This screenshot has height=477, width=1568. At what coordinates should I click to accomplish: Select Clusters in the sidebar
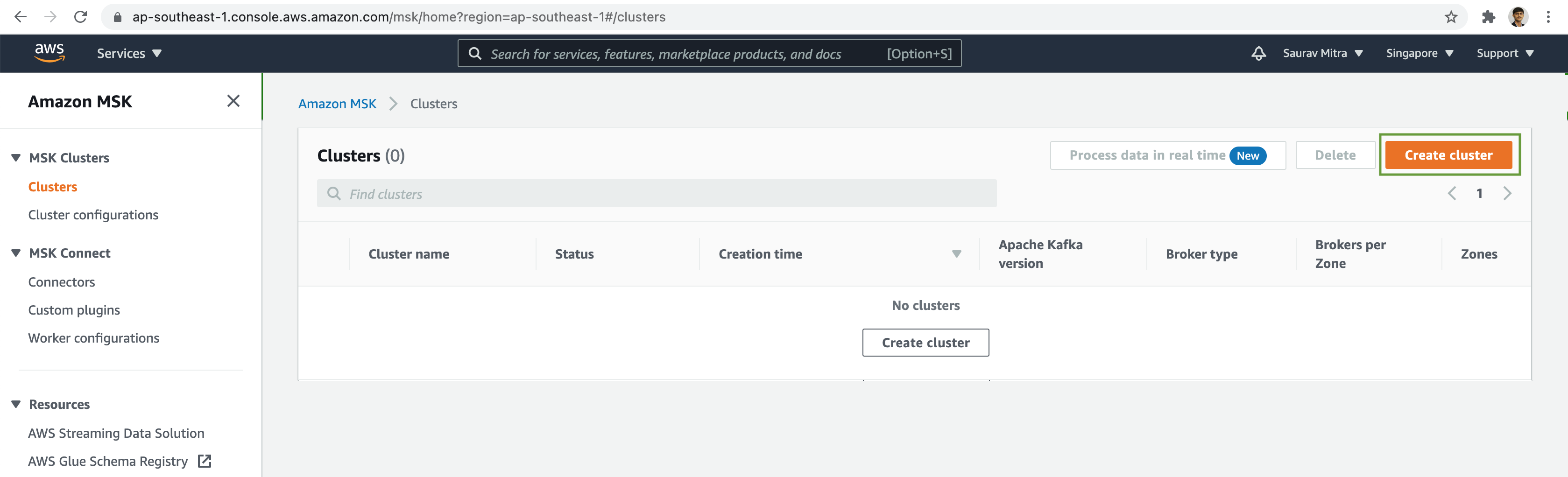(52, 187)
